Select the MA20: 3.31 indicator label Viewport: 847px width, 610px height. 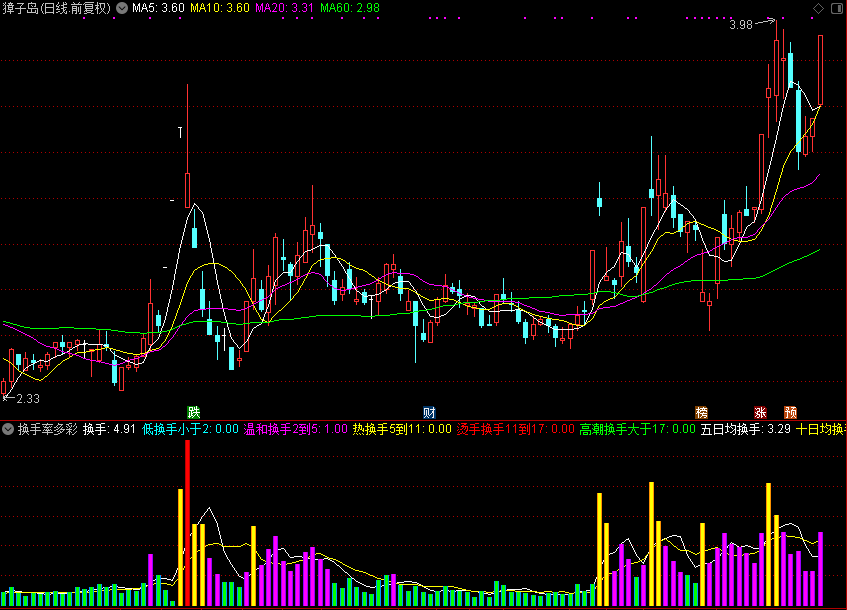click(285, 8)
